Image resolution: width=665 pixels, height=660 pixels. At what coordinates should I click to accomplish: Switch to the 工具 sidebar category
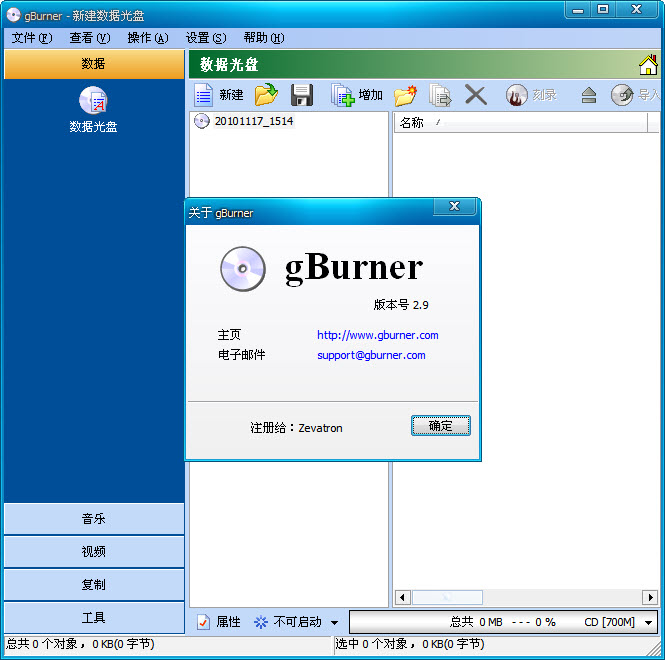click(x=94, y=618)
